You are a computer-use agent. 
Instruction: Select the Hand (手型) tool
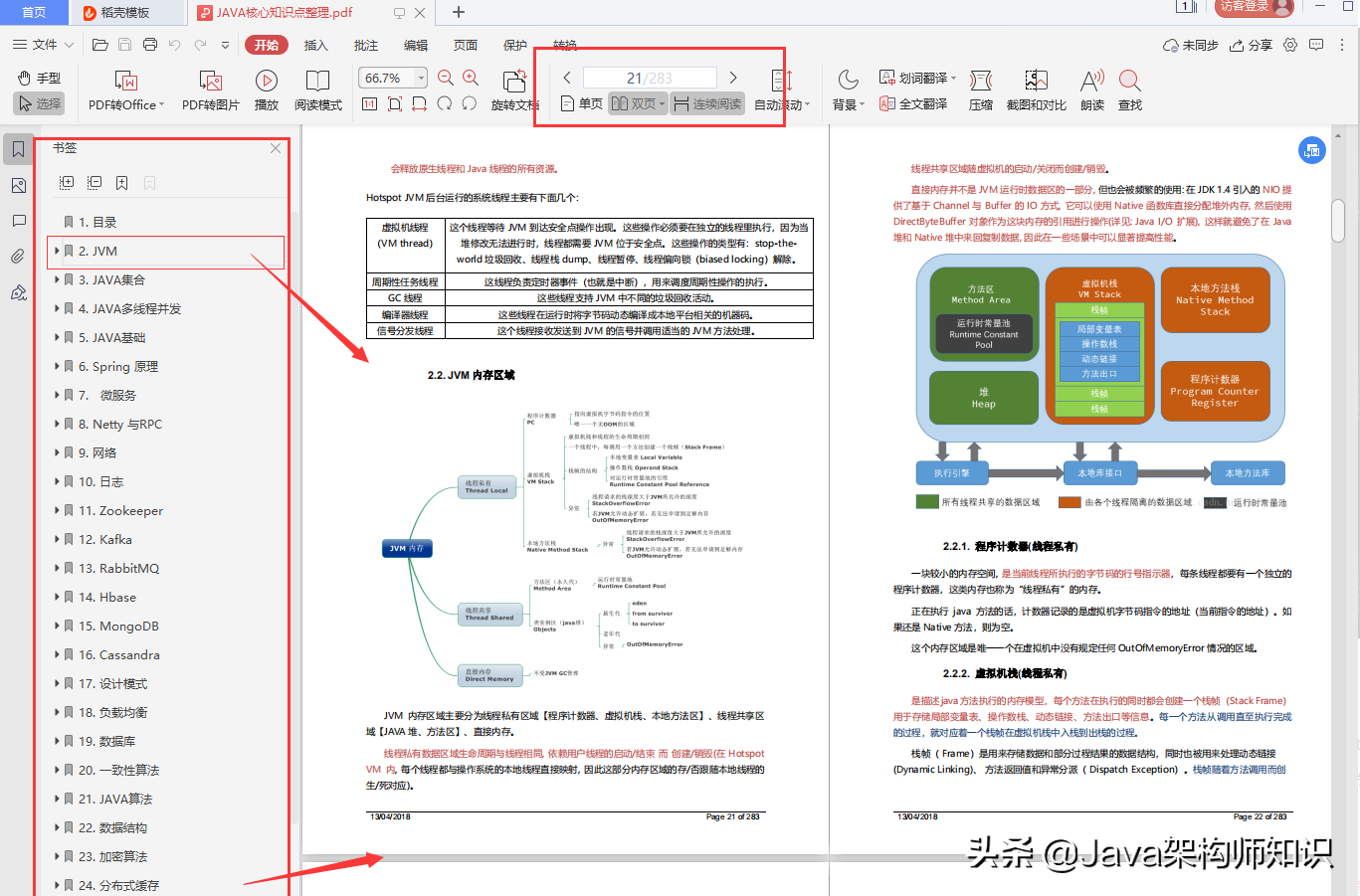pyautogui.click(x=39, y=78)
